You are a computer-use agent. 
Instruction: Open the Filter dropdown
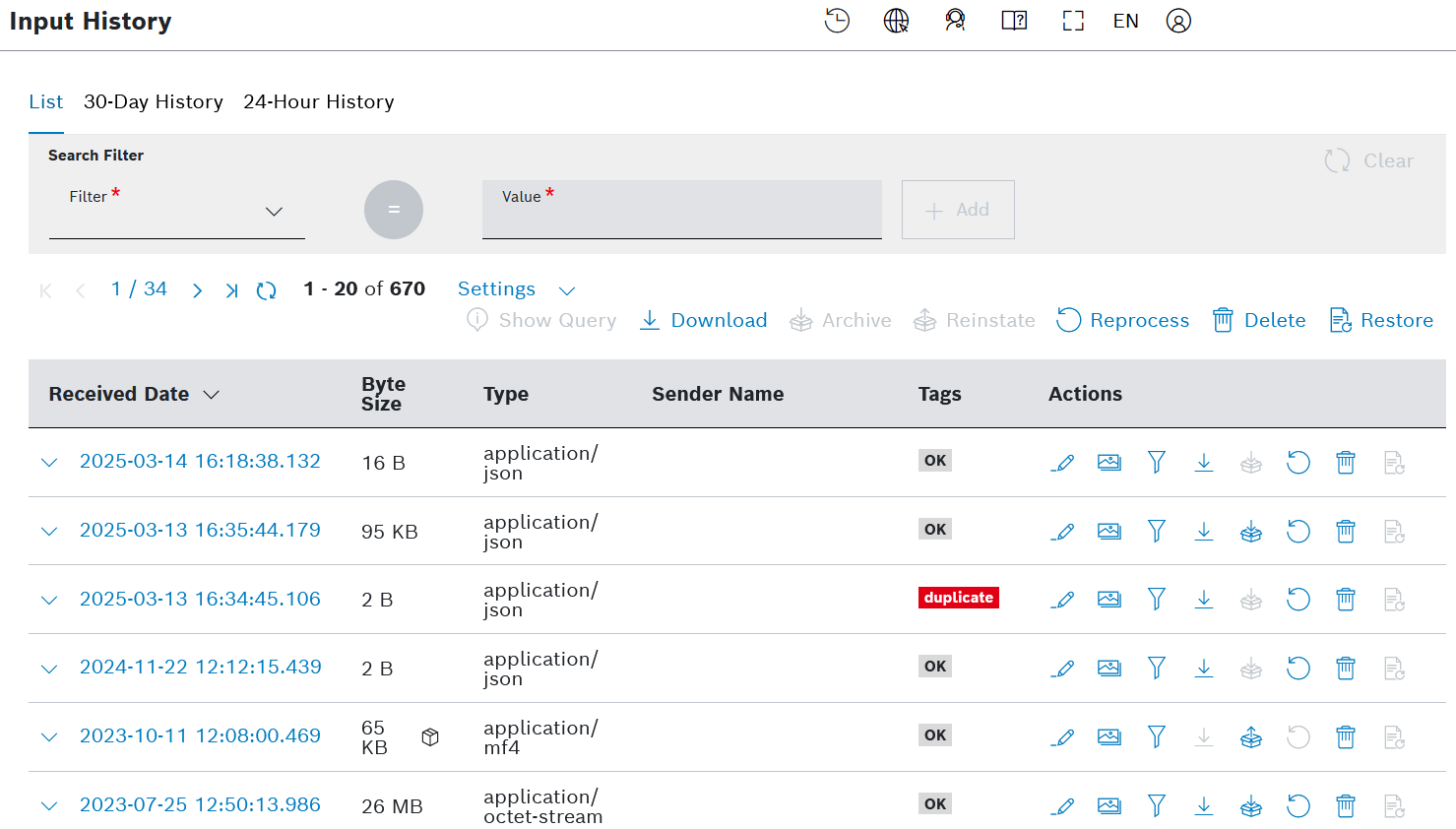[x=177, y=211]
